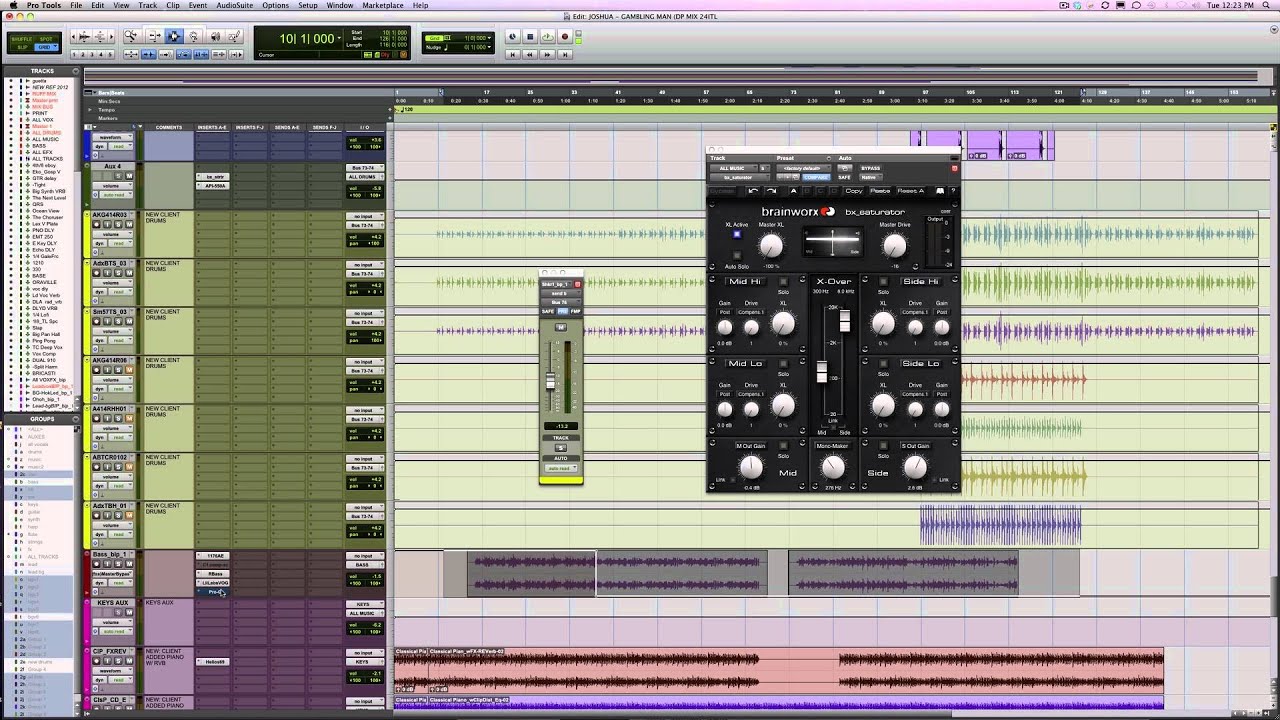This screenshot has height=720, width=1280.
Task: Click the Undo arrow in bx_saturator
Action: [x=752, y=191]
